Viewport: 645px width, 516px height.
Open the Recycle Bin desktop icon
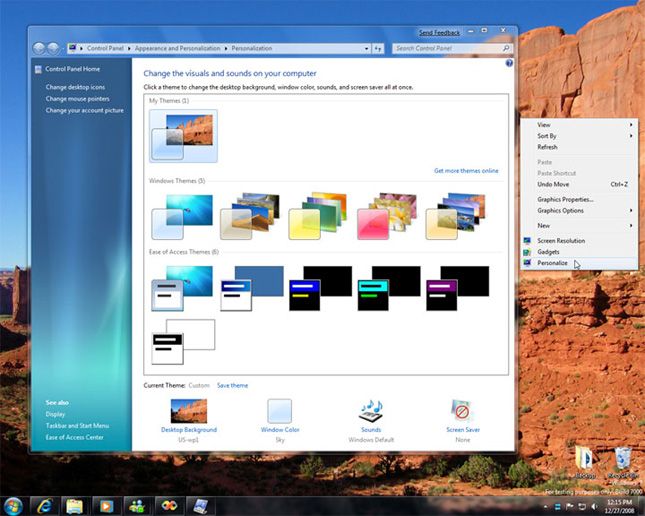(622, 463)
